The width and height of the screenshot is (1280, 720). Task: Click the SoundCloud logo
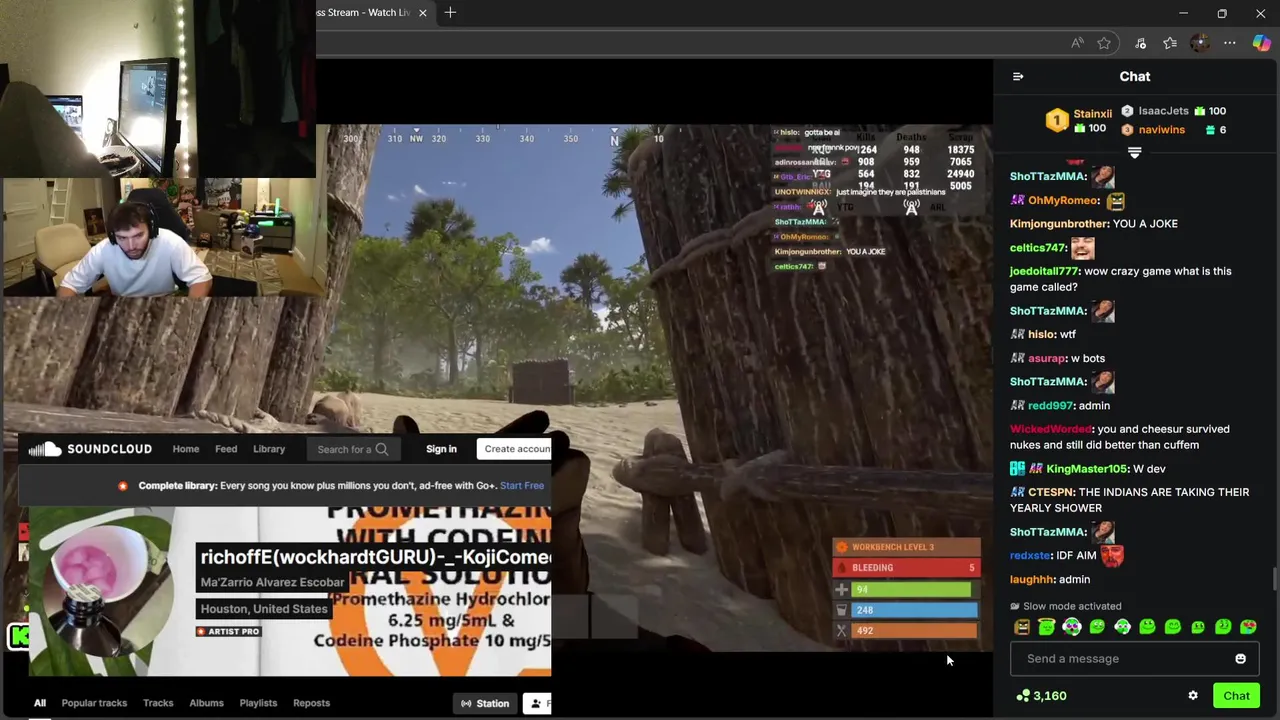click(x=90, y=449)
